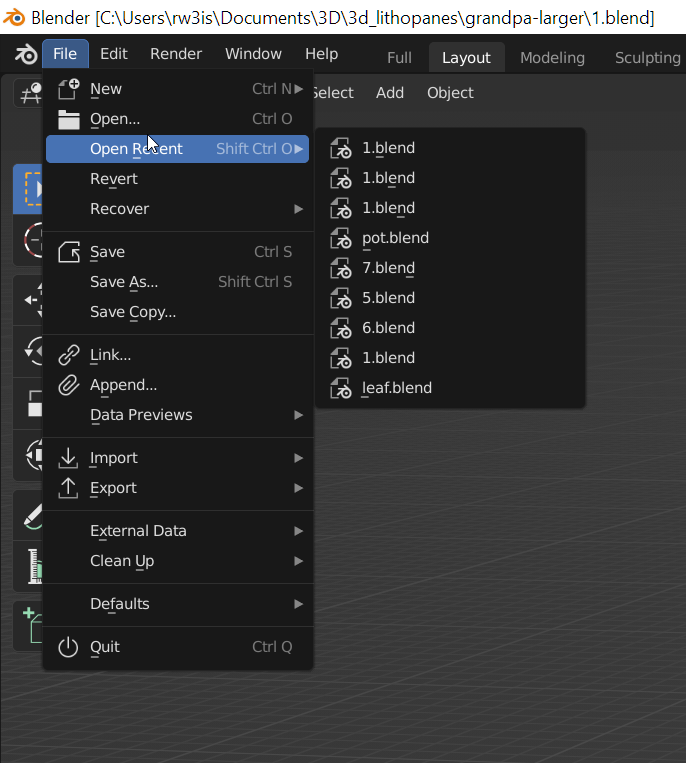This screenshot has width=686, height=763.
Task: Click the Blender logo menu icon
Action: point(26,54)
